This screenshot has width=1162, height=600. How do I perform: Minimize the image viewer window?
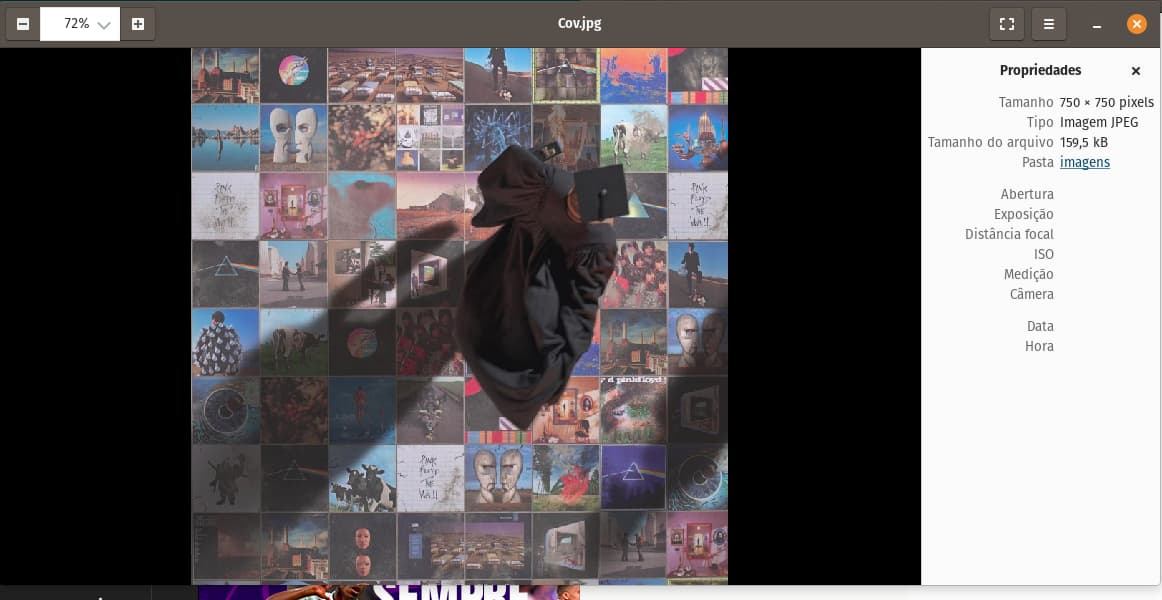pyautogui.click(x=1097, y=24)
